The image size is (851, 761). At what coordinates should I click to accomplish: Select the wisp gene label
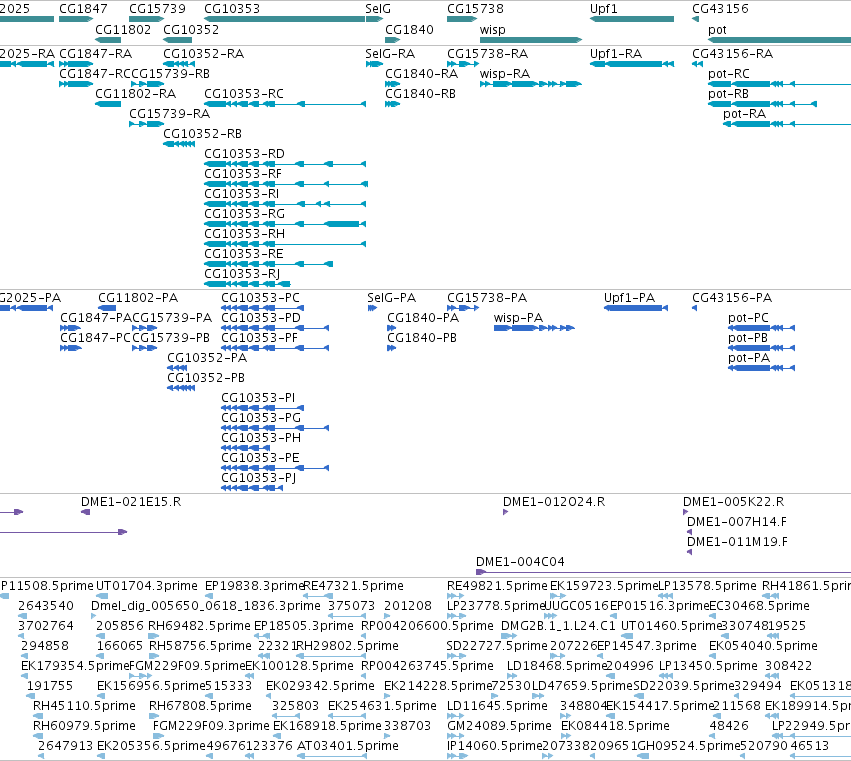[492, 30]
